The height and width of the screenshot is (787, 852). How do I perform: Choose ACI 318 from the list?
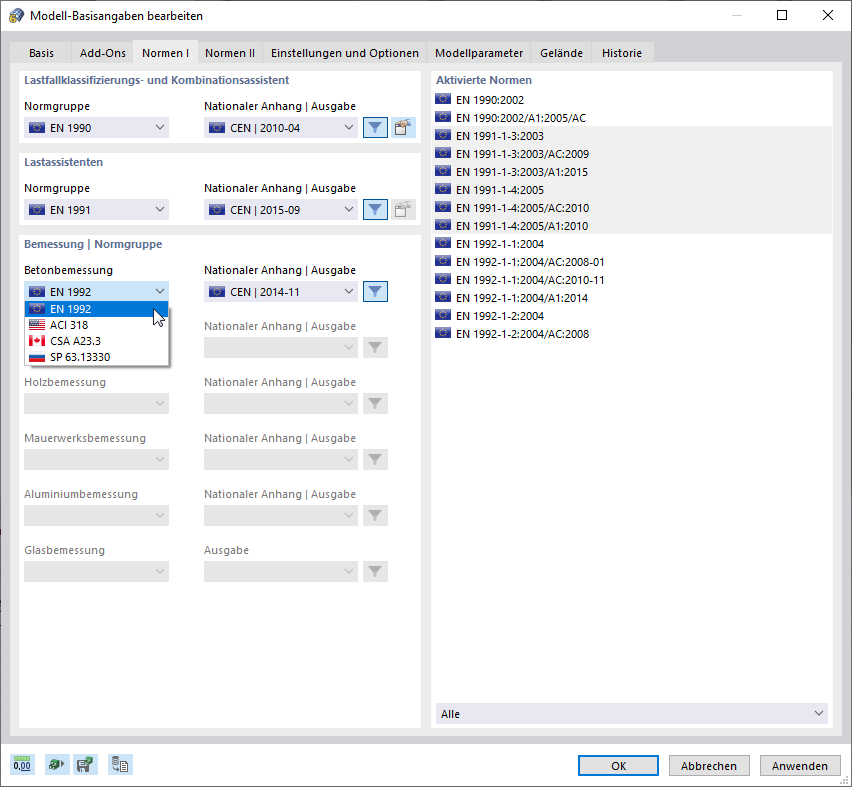[96, 325]
